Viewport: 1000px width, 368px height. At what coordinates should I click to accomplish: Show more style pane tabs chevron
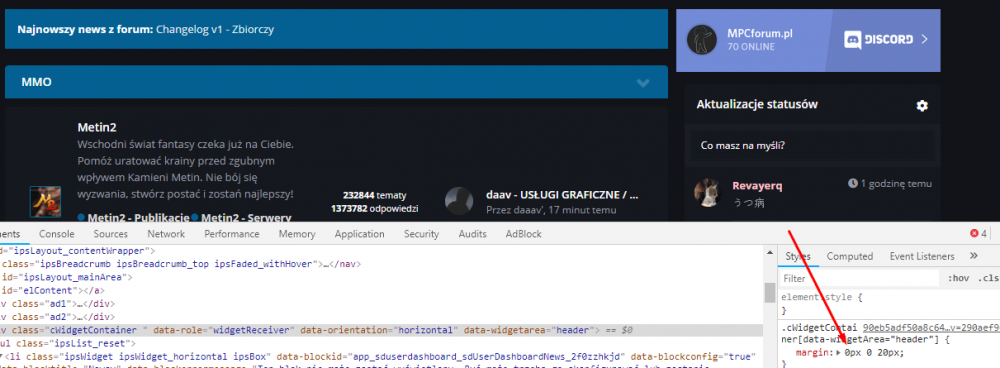(x=974, y=256)
